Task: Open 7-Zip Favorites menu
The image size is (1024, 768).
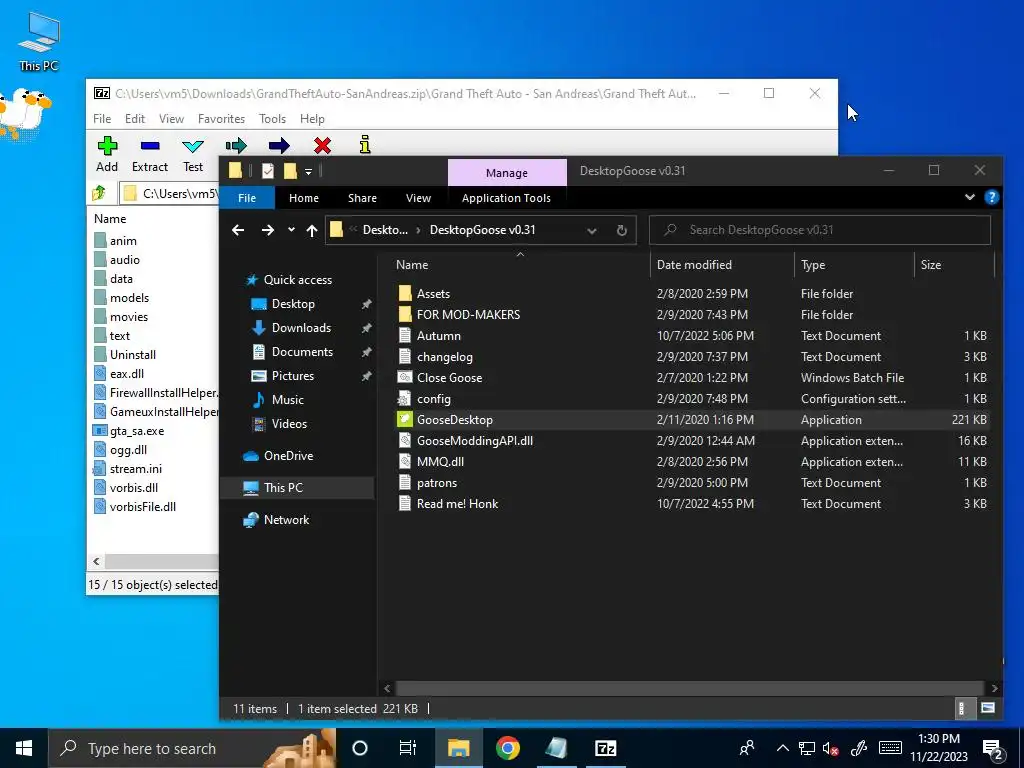Action: point(221,119)
